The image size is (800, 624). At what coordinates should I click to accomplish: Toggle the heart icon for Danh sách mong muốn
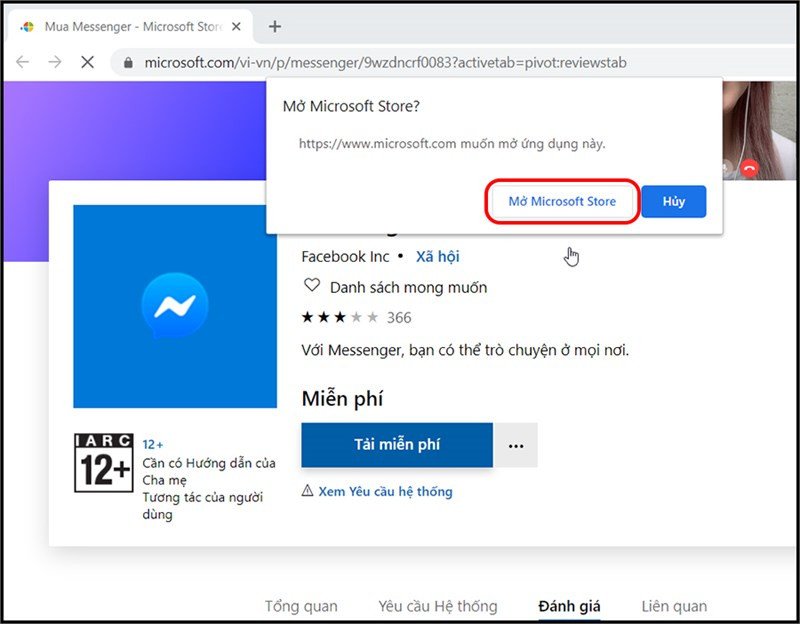312,287
